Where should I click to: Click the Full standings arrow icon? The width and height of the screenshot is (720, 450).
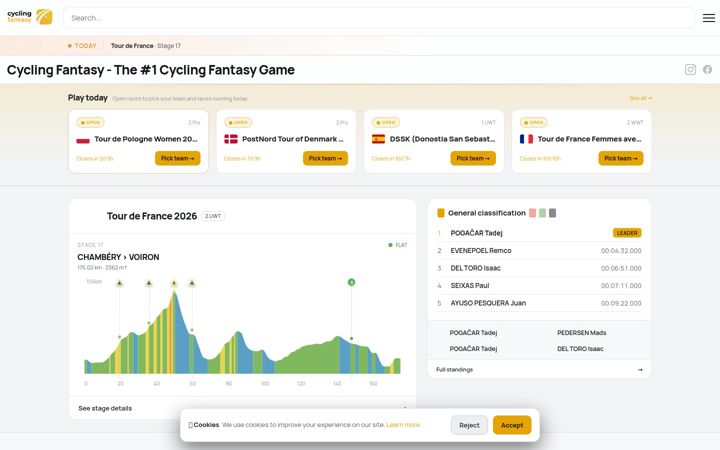click(x=640, y=370)
